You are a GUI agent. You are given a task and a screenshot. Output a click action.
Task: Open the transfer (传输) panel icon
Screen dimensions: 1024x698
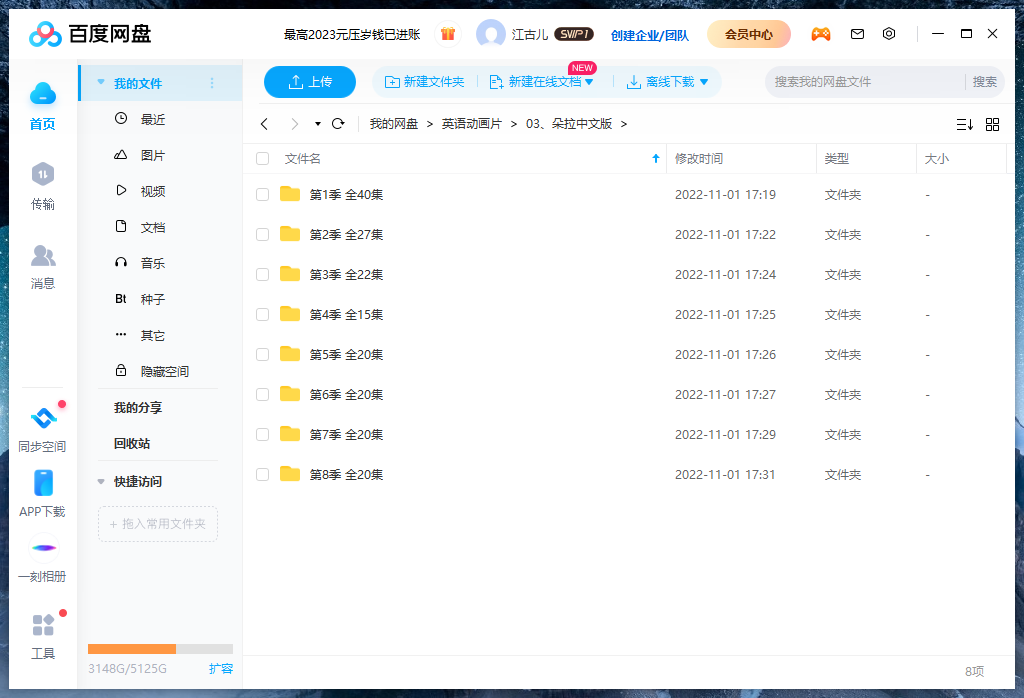coord(42,174)
